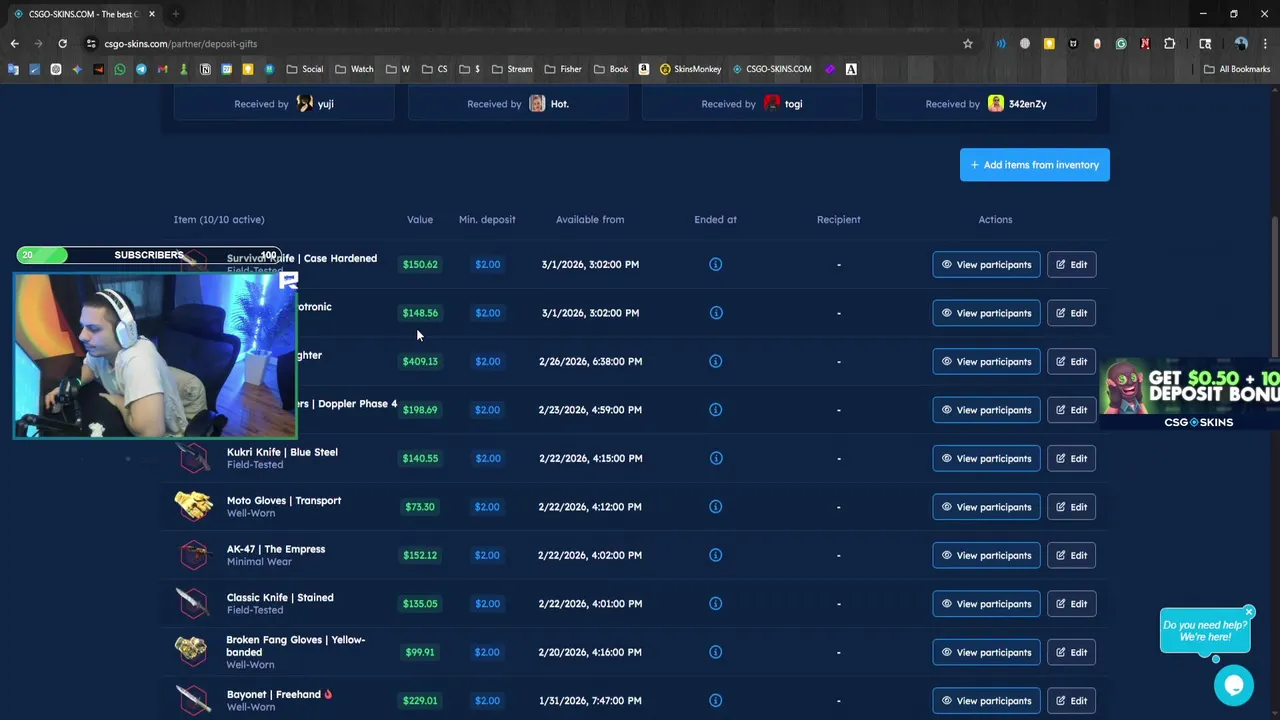The height and width of the screenshot is (720, 1280).
Task: Click 'Bayonet | Freehand' item name
Action: tap(273, 694)
